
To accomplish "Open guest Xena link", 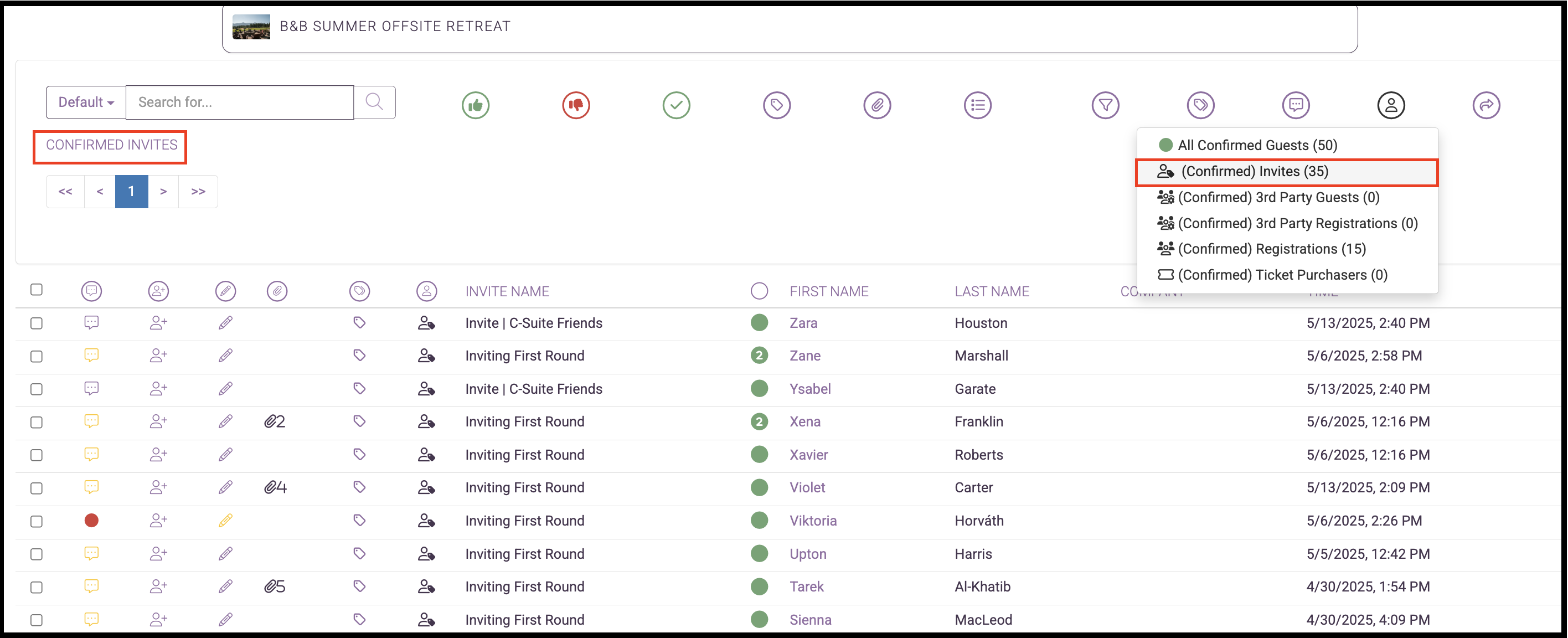I will click(804, 422).
